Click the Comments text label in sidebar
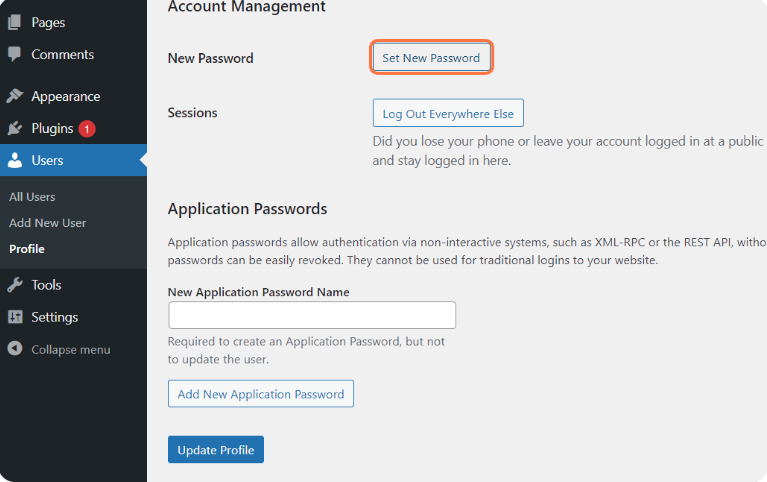This screenshot has height=482, width=767. tap(62, 54)
